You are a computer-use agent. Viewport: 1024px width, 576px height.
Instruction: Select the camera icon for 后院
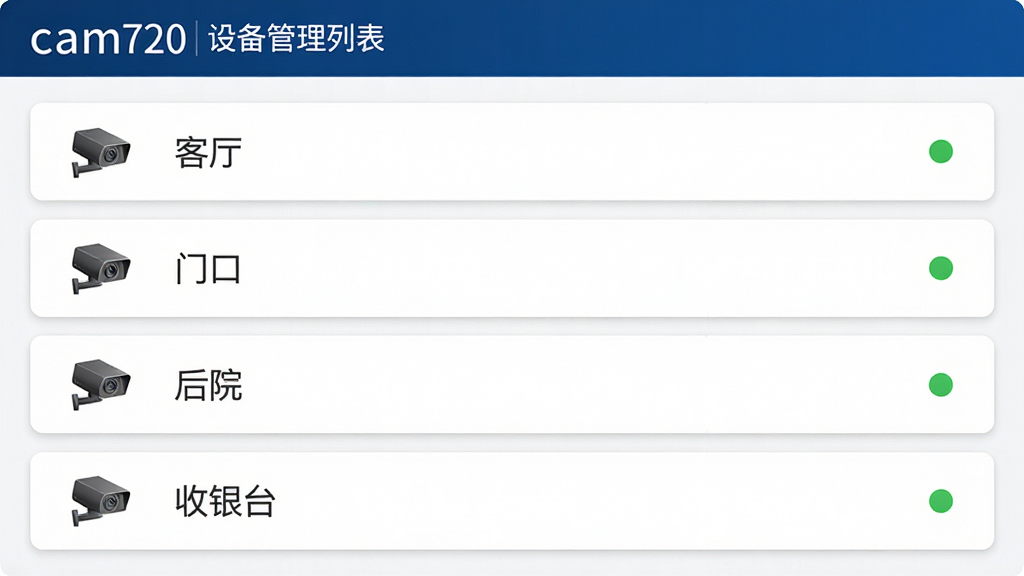coord(101,385)
